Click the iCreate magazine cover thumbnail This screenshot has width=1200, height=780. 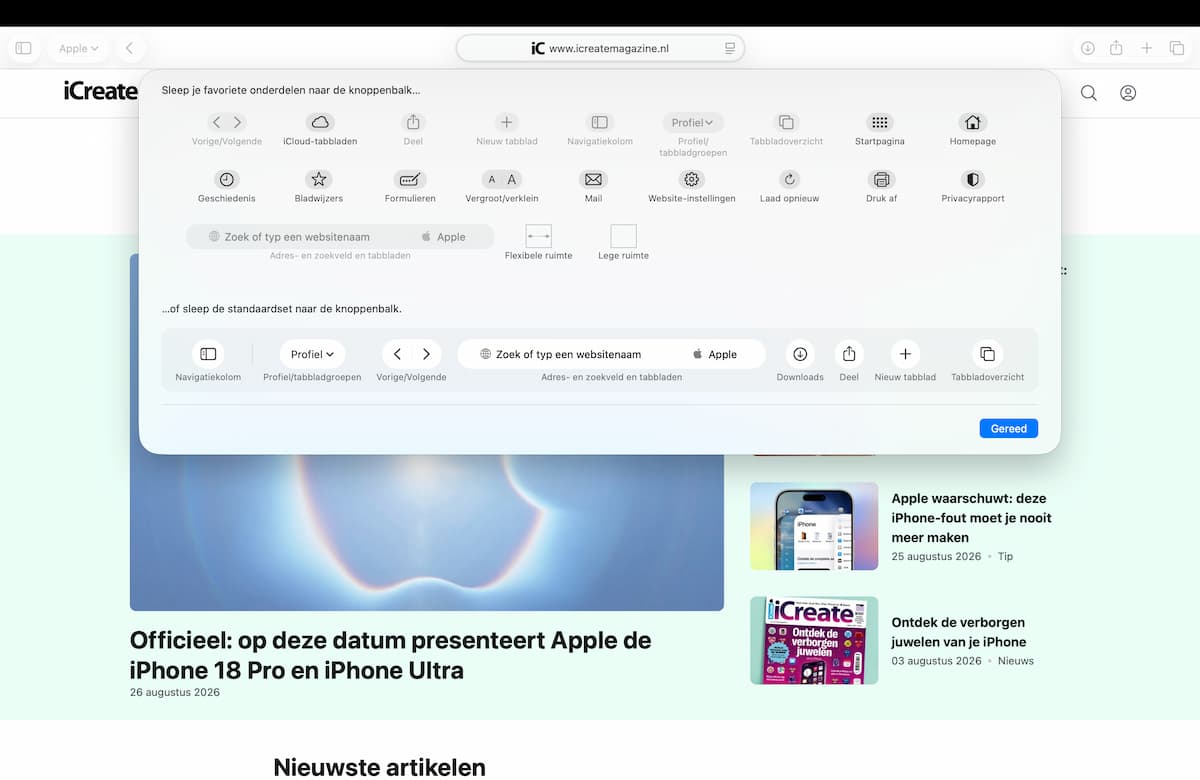point(814,640)
